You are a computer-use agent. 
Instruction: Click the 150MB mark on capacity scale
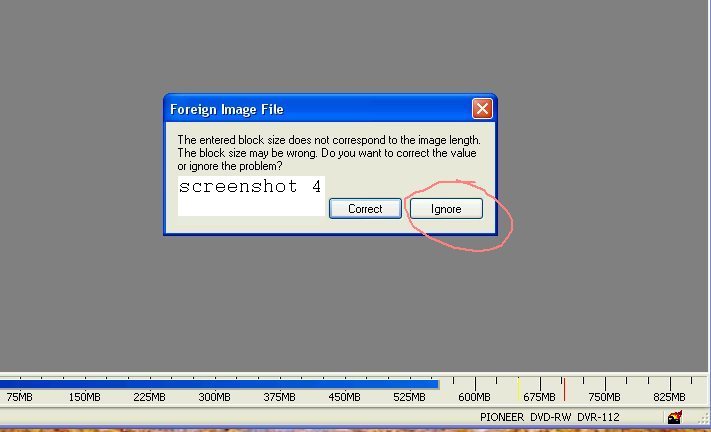pos(84,397)
